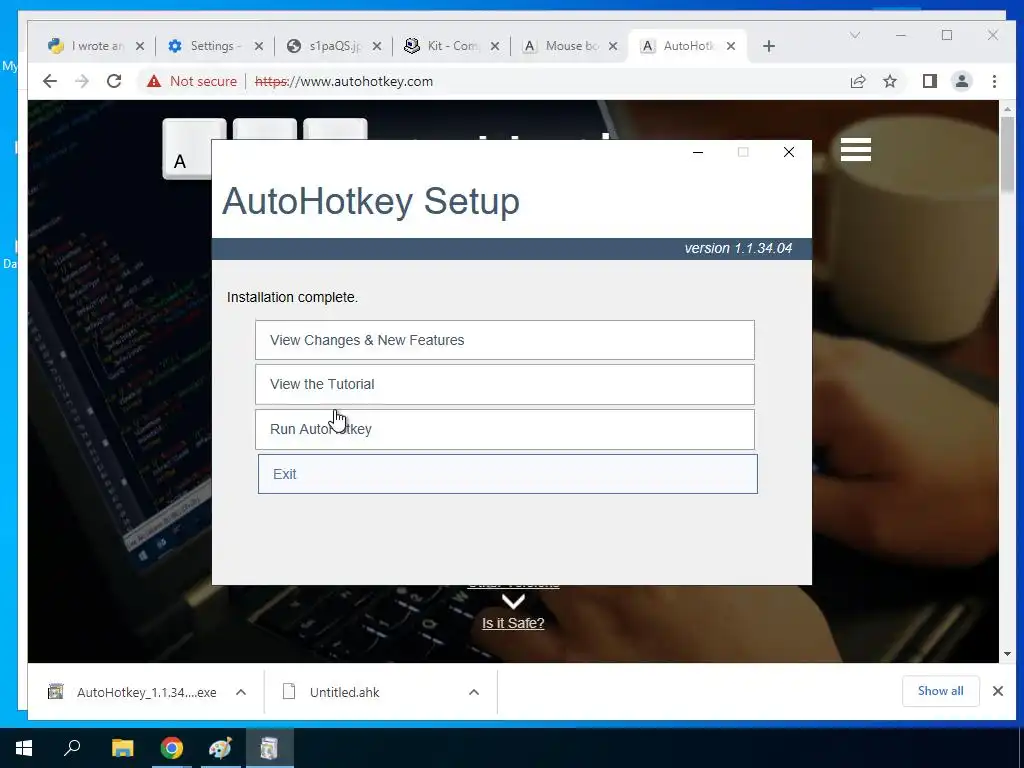Open Paint from taskbar
The width and height of the screenshot is (1024, 768).
pos(221,748)
